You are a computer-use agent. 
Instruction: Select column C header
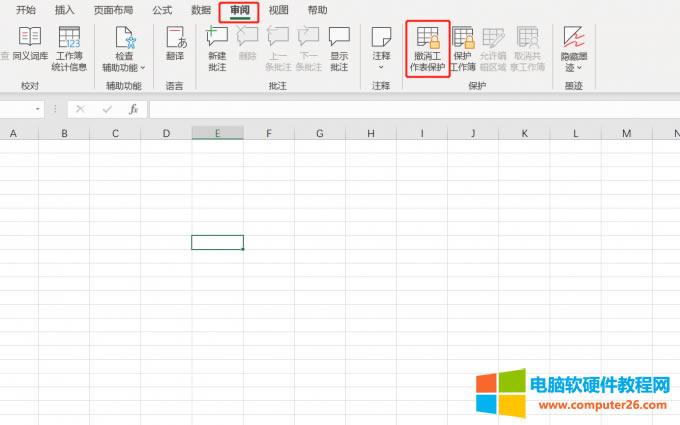click(115, 133)
